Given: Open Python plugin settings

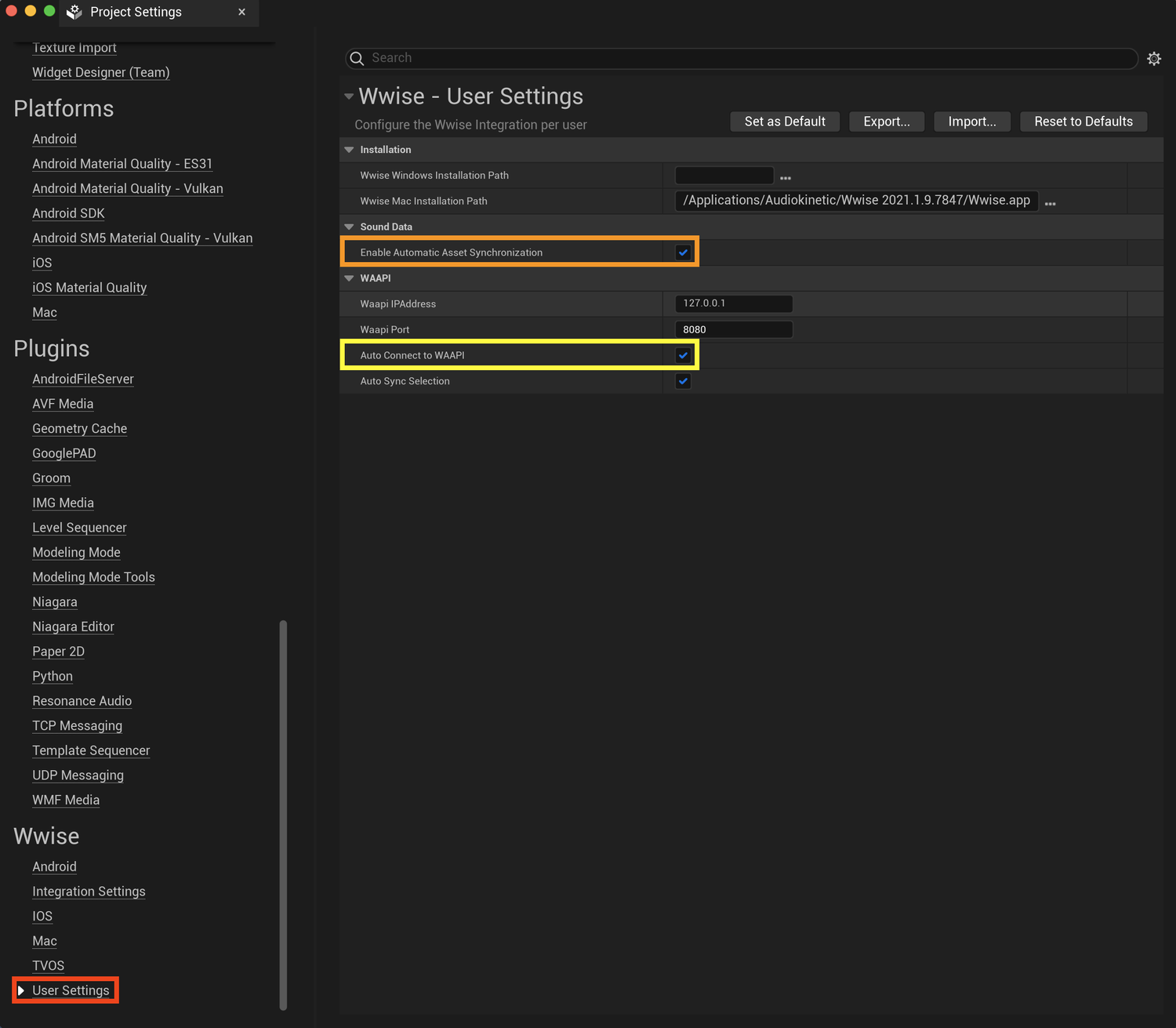Looking at the screenshot, I should 53,676.
